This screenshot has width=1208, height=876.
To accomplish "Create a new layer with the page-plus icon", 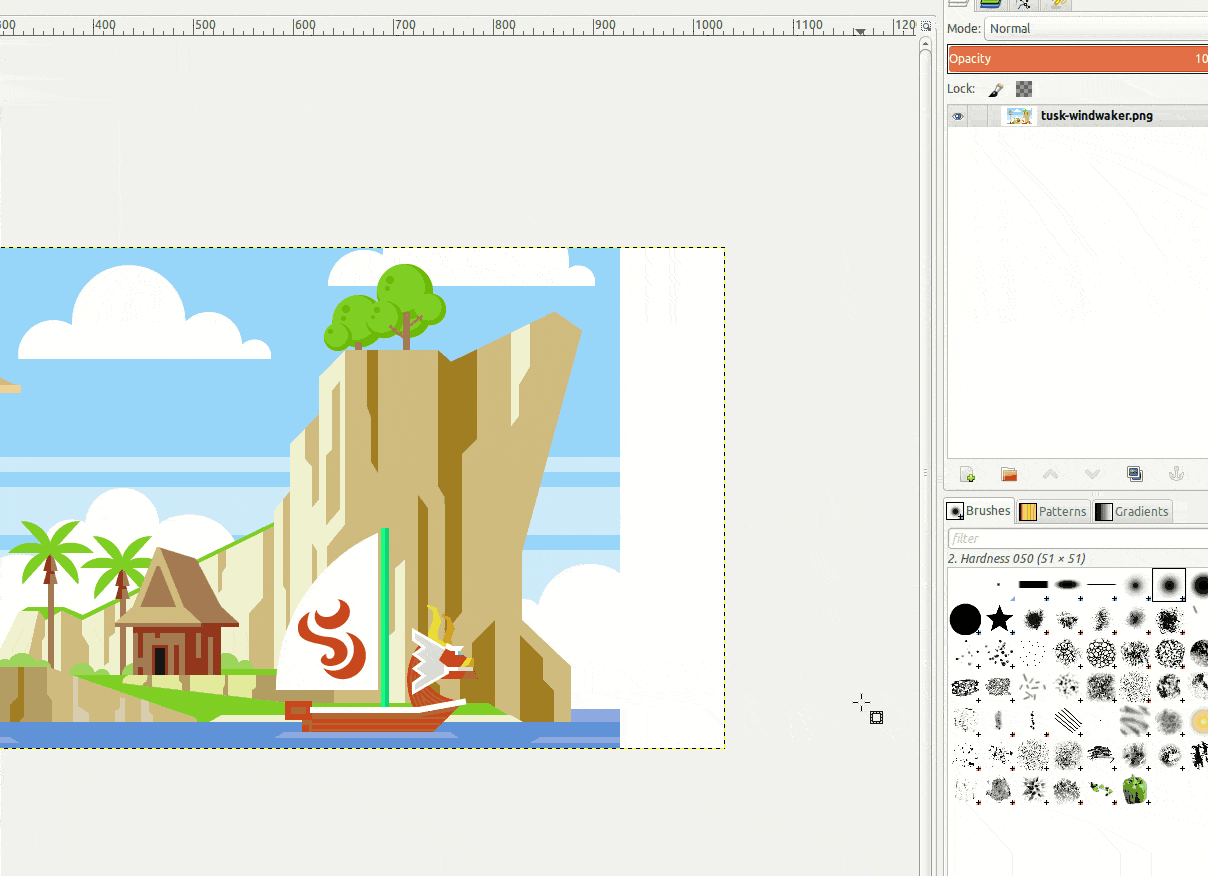I will coord(967,474).
